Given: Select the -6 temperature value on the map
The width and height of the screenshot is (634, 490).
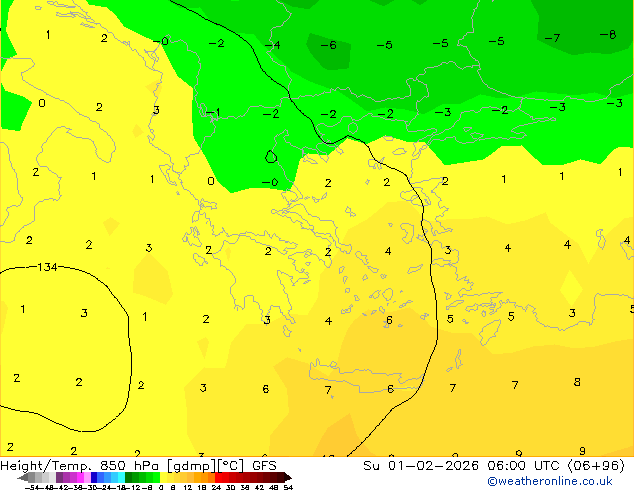Looking at the screenshot, I should [x=328, y=45].
